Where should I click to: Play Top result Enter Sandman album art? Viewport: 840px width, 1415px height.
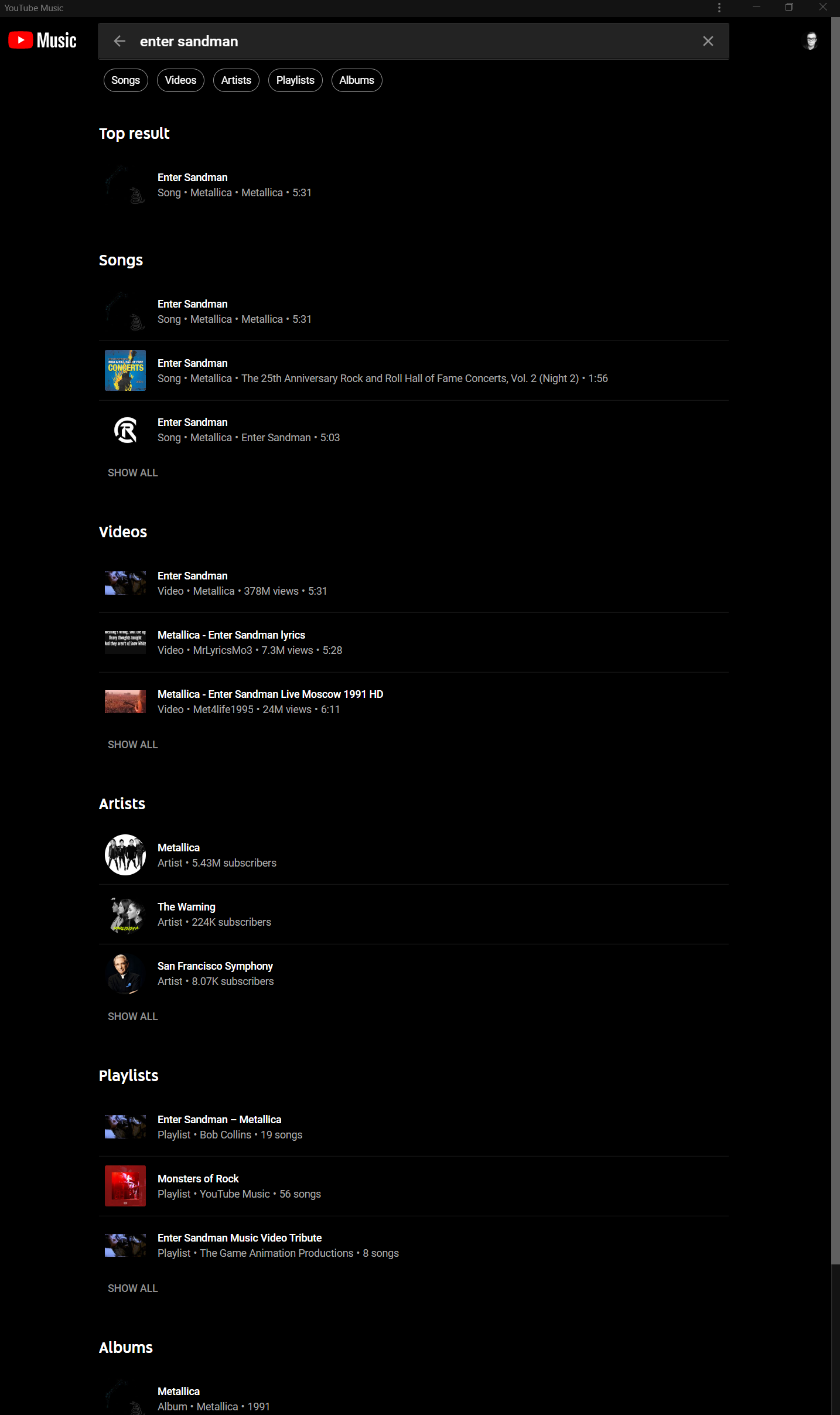click(125, 185)
